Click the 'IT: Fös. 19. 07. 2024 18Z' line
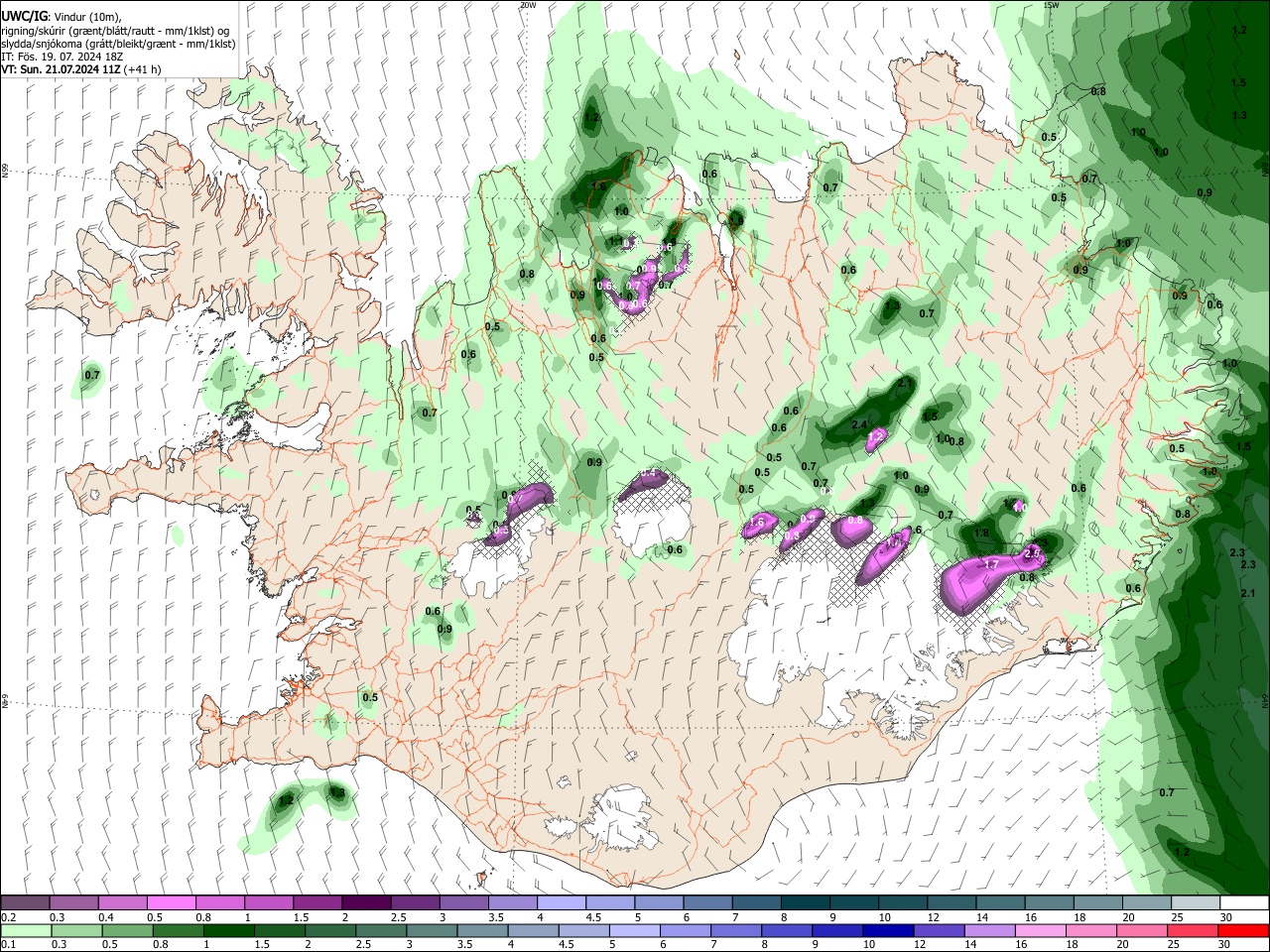This screenshot has width=1270, height=952. pos(62,57)
